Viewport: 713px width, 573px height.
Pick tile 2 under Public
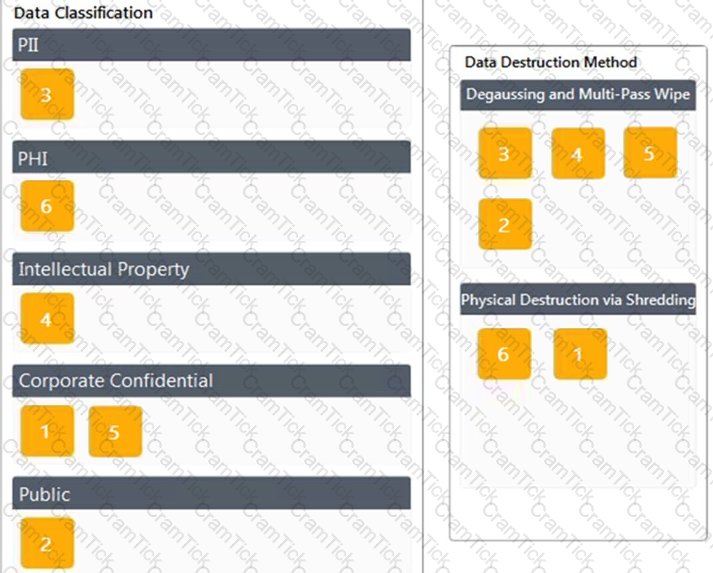(x=47, y=543)
